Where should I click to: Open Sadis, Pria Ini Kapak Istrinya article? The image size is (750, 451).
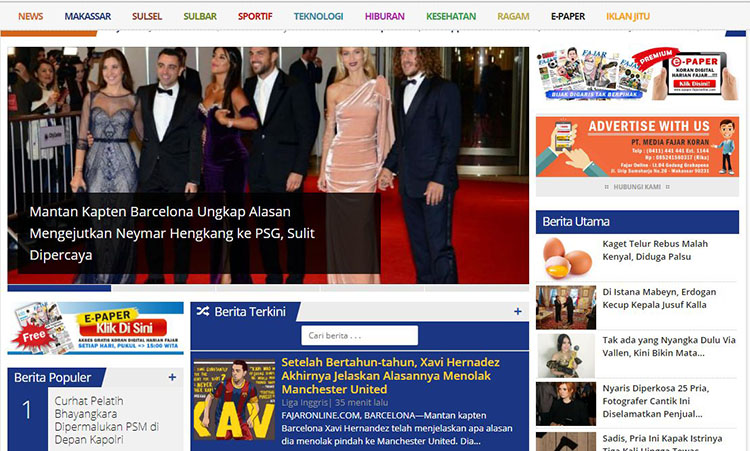coord(662,444)
